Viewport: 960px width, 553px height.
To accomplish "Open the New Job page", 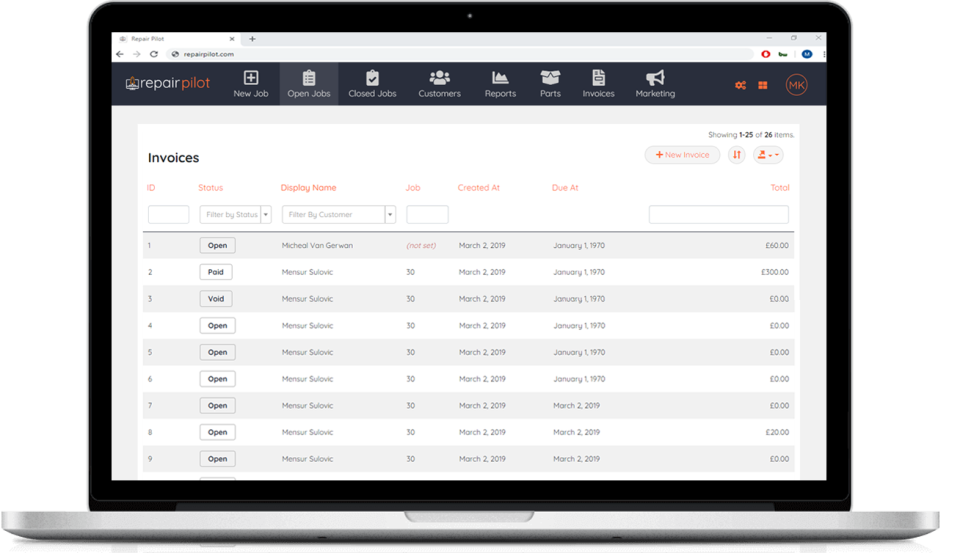I will click(250, 84).
